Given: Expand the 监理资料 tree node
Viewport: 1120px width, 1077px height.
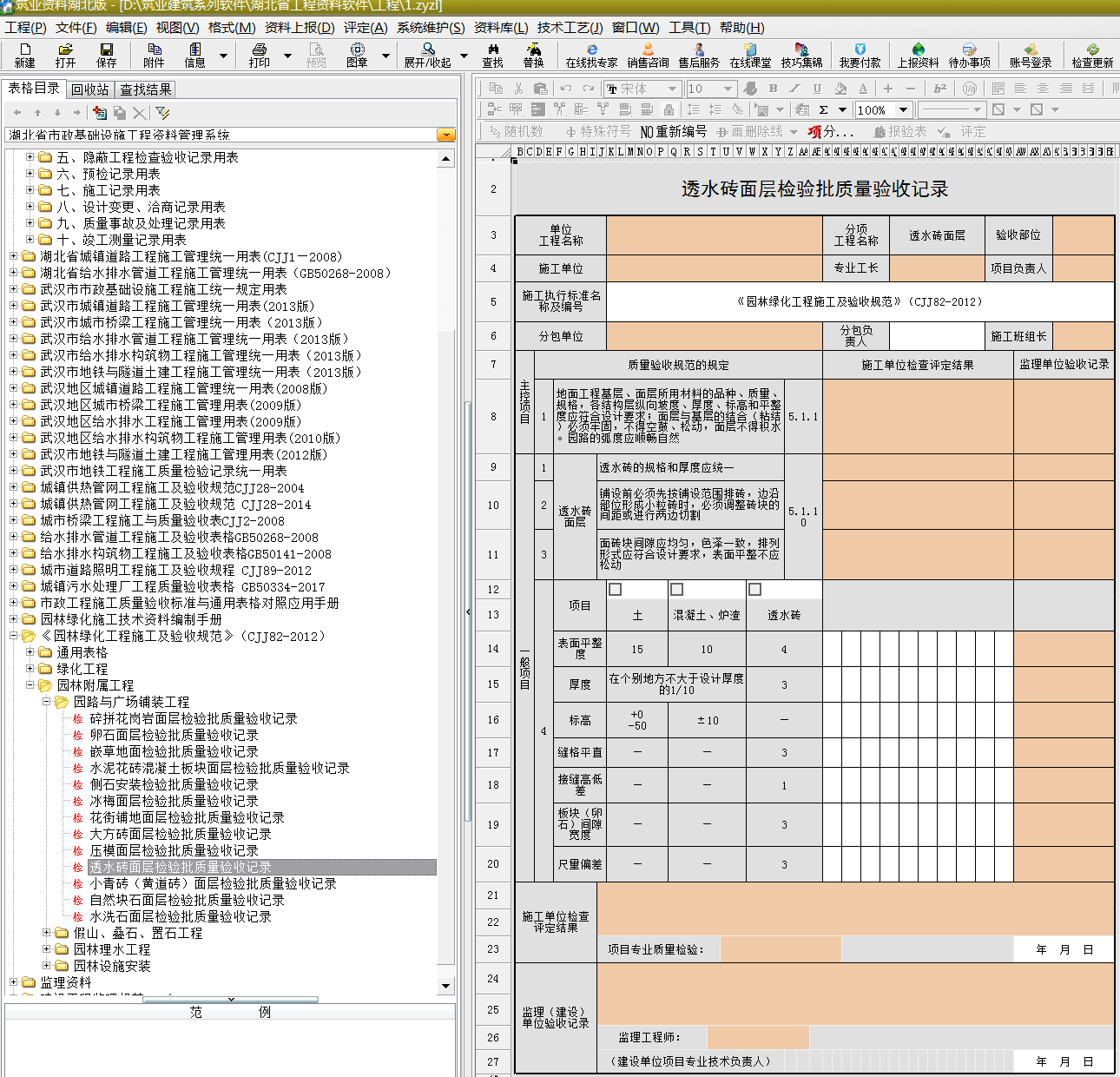Looking at the screenshot, I should point(14,982).
